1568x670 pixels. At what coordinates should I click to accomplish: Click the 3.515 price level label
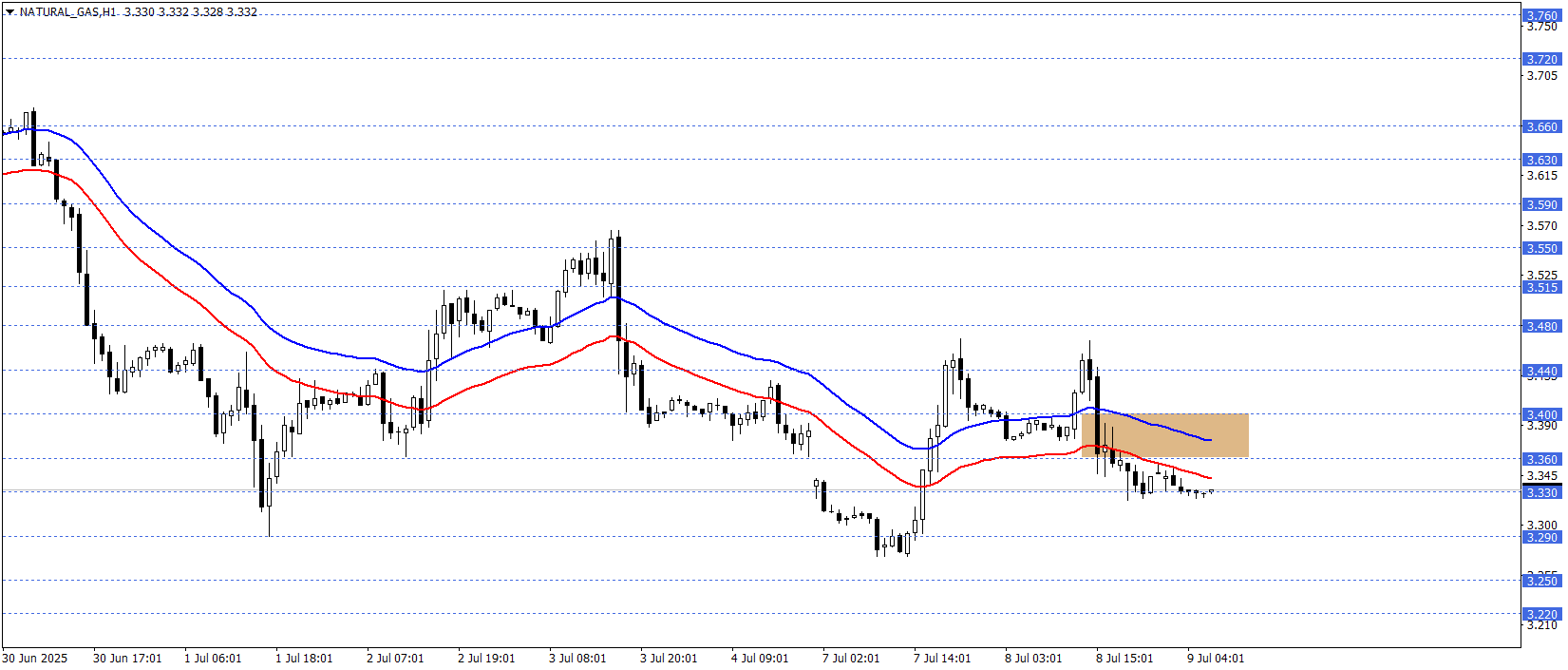(x=1541, y=287)
